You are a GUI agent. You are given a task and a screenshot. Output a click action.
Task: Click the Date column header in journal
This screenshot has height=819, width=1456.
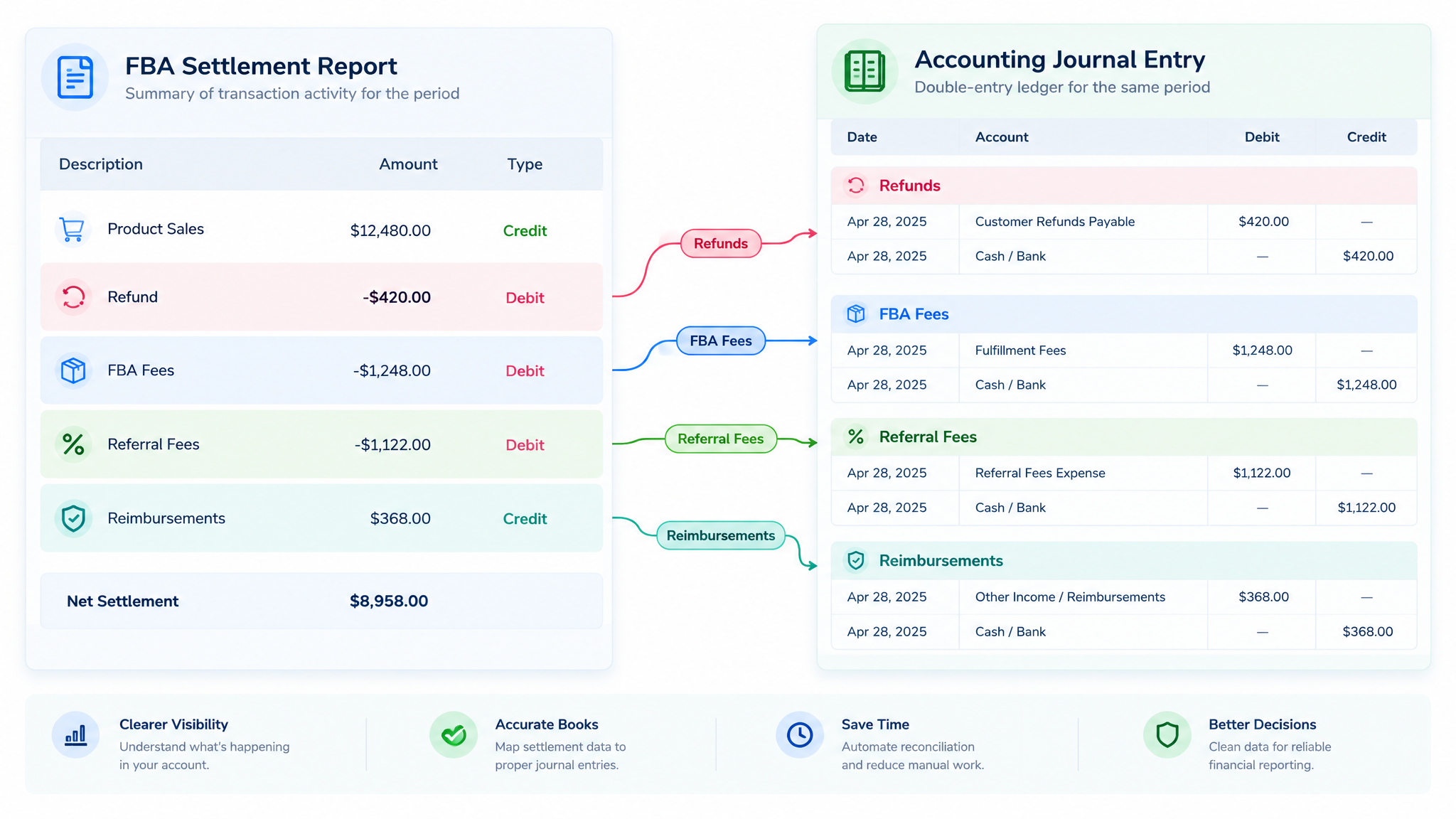pyautogui.click(x=862, y=137)
